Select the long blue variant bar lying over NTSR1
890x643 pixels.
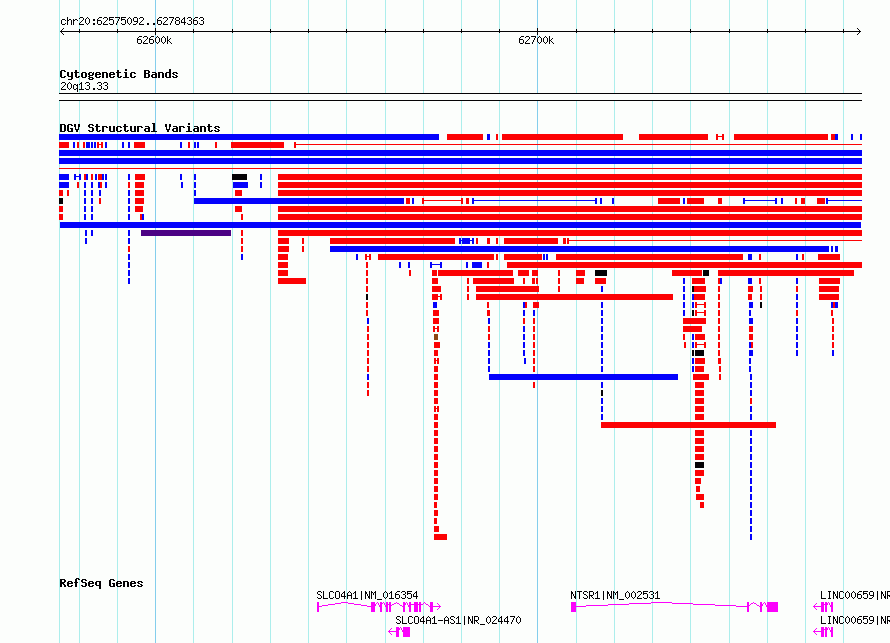pos(583,377)
